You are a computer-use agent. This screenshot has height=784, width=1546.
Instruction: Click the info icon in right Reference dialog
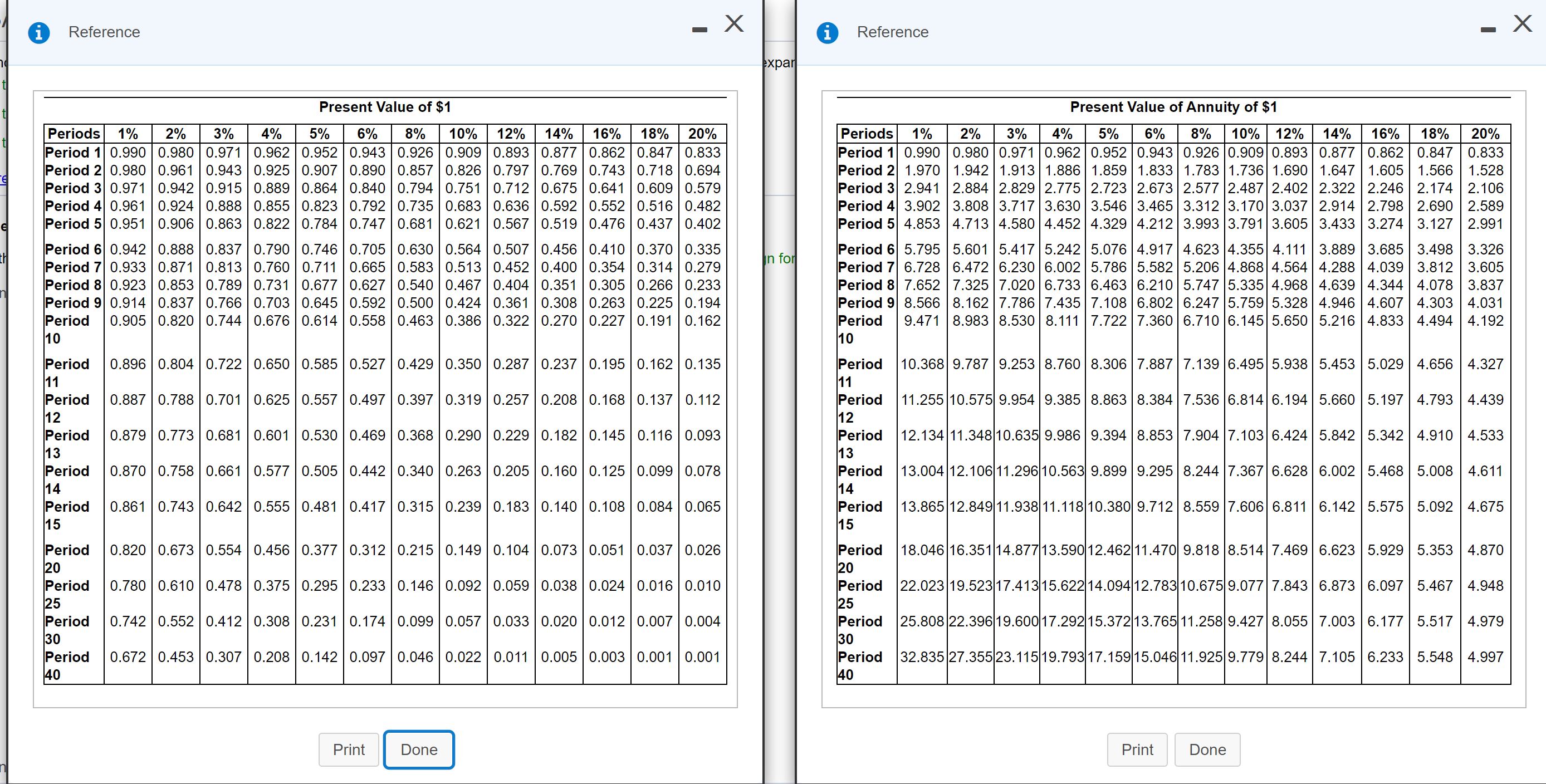tap(827, 32)
